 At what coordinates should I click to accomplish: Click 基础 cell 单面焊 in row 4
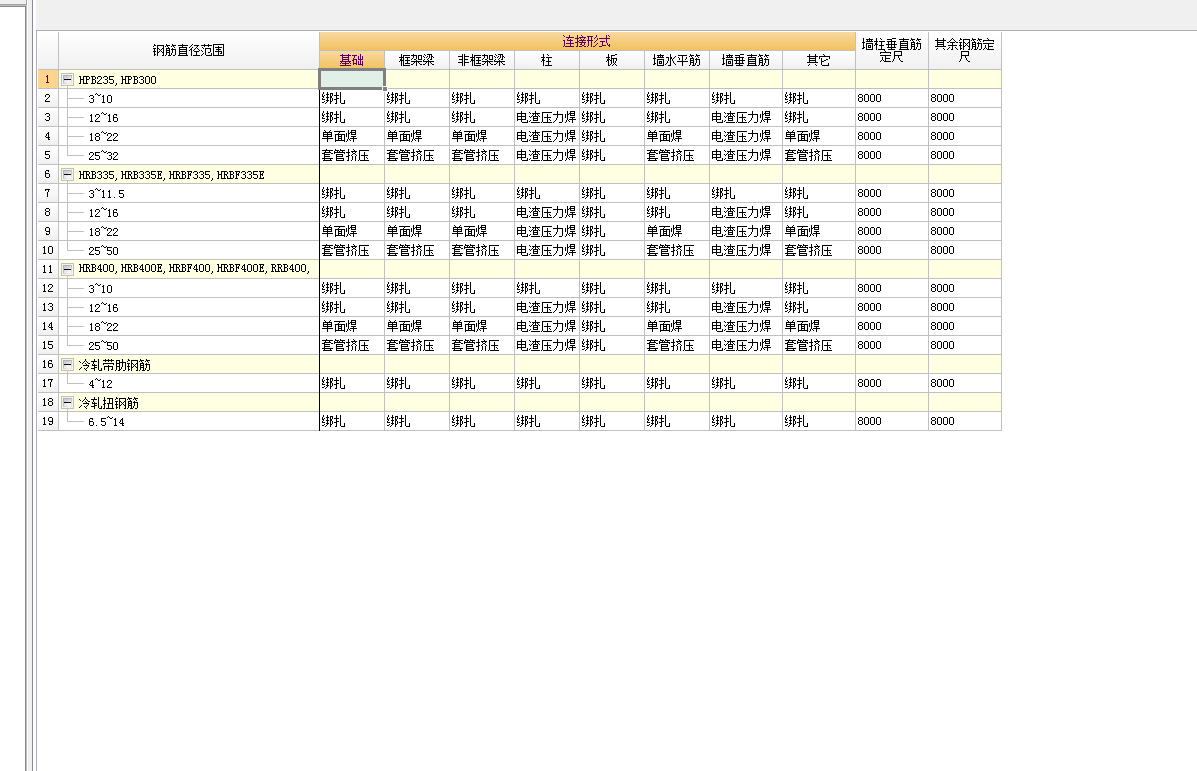(x=352, y=136)
